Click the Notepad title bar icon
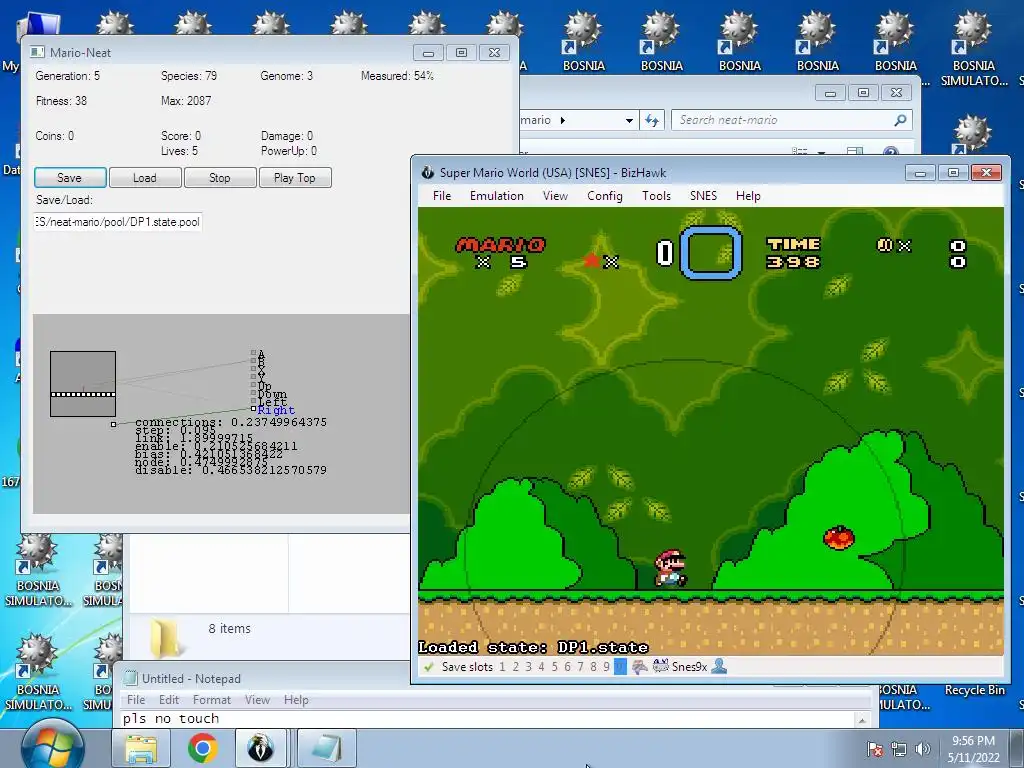1024x768 pixels. pyautogui.click(x=131, y=679)
